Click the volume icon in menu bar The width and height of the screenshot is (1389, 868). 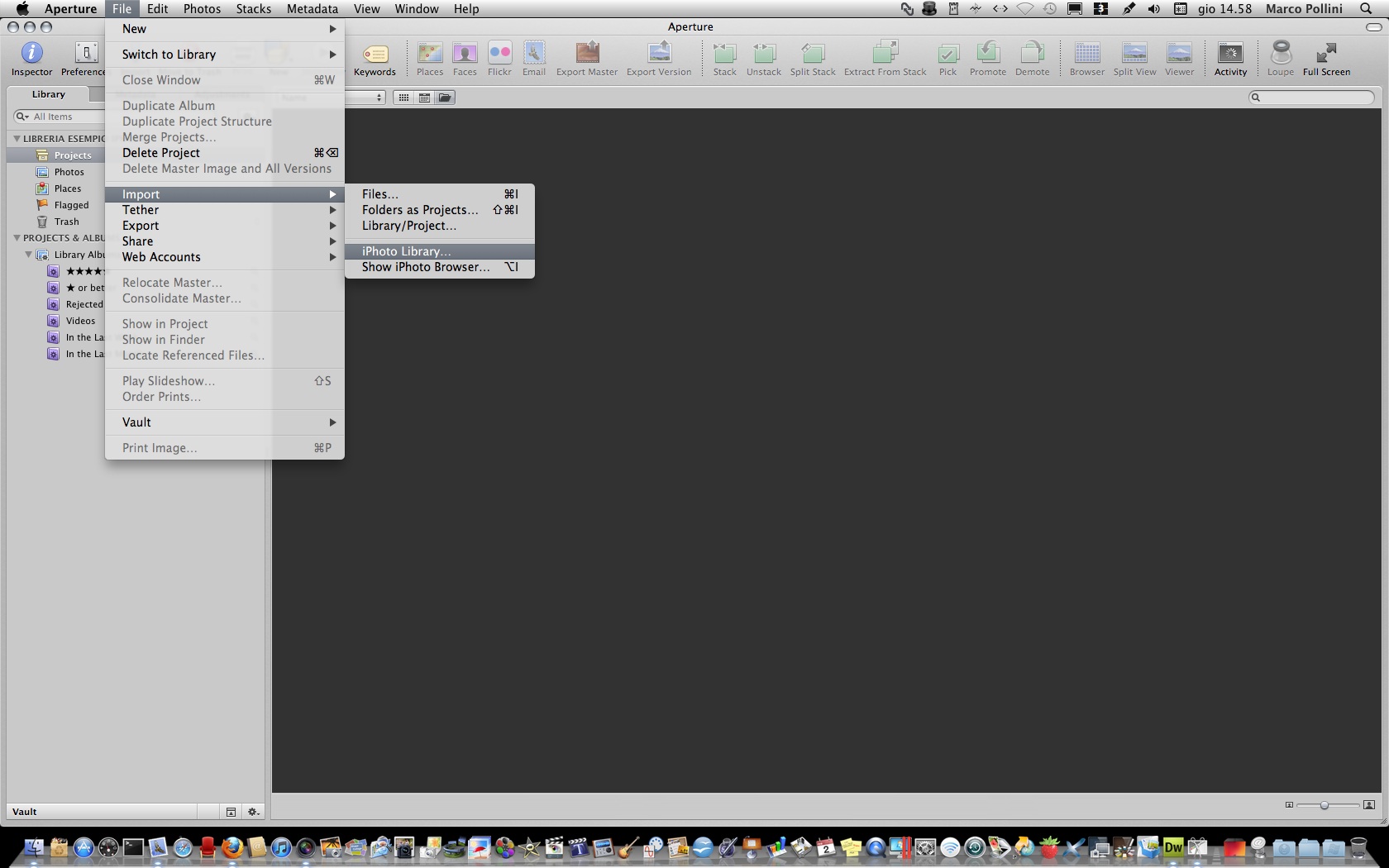(x=1153, y=9)
